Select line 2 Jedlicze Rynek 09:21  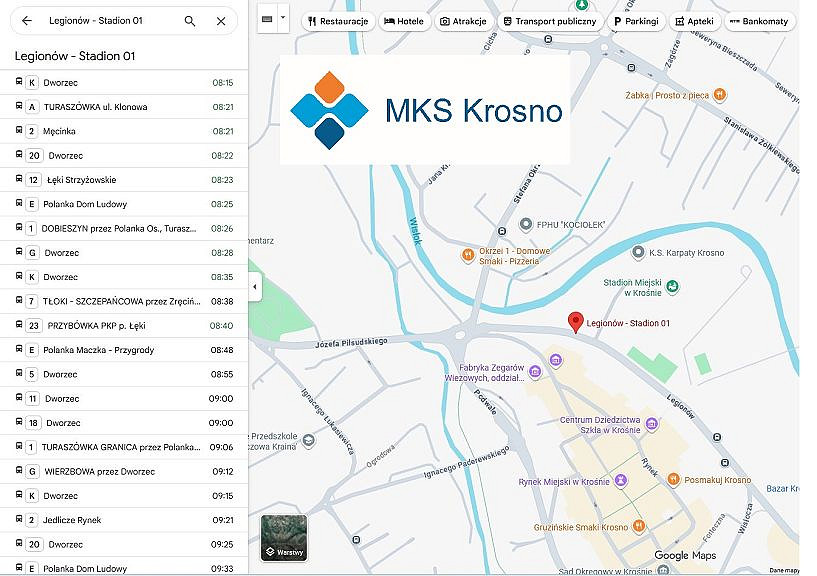click(124, 520)
